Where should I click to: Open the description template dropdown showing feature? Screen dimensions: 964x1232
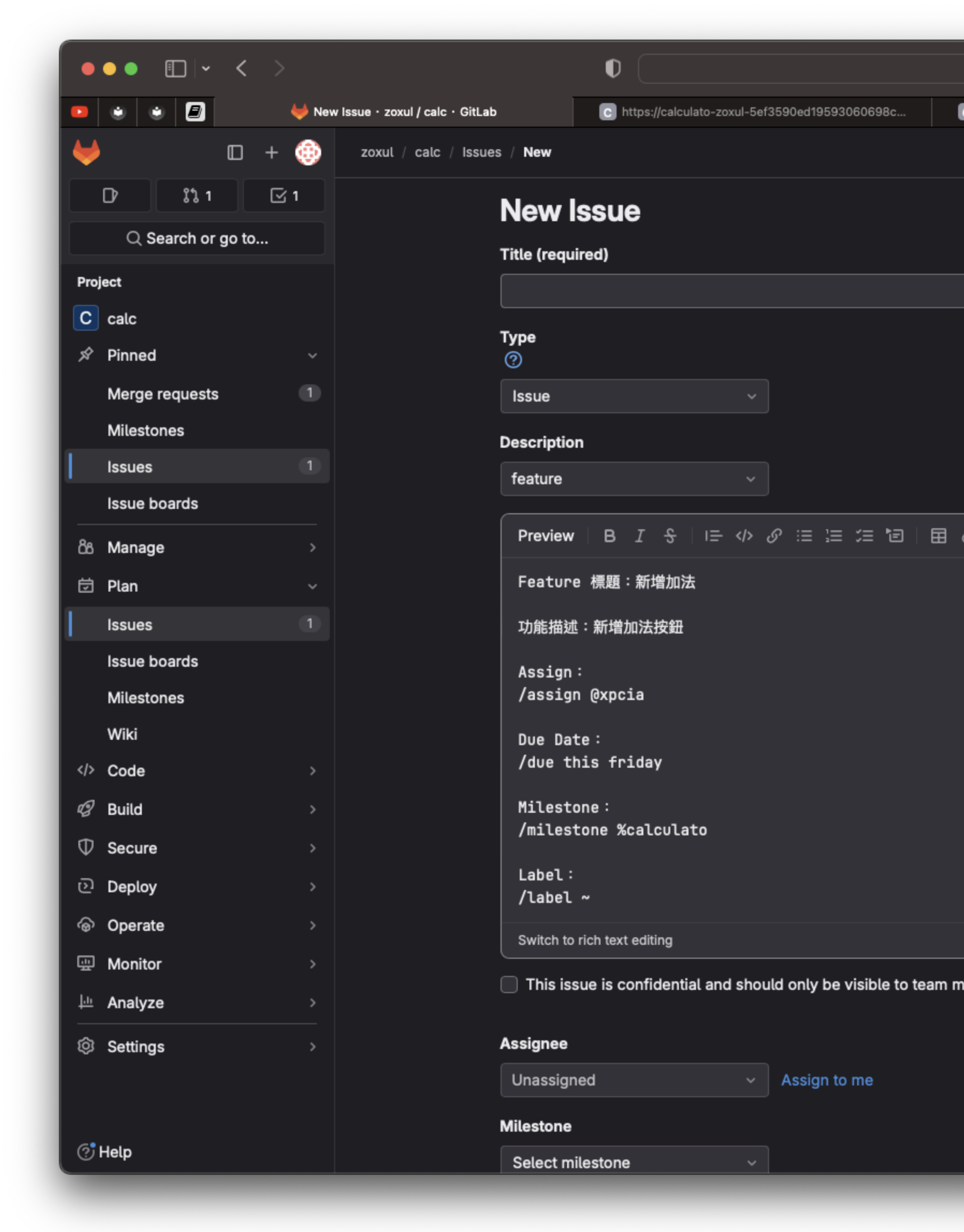pos(634,479)
